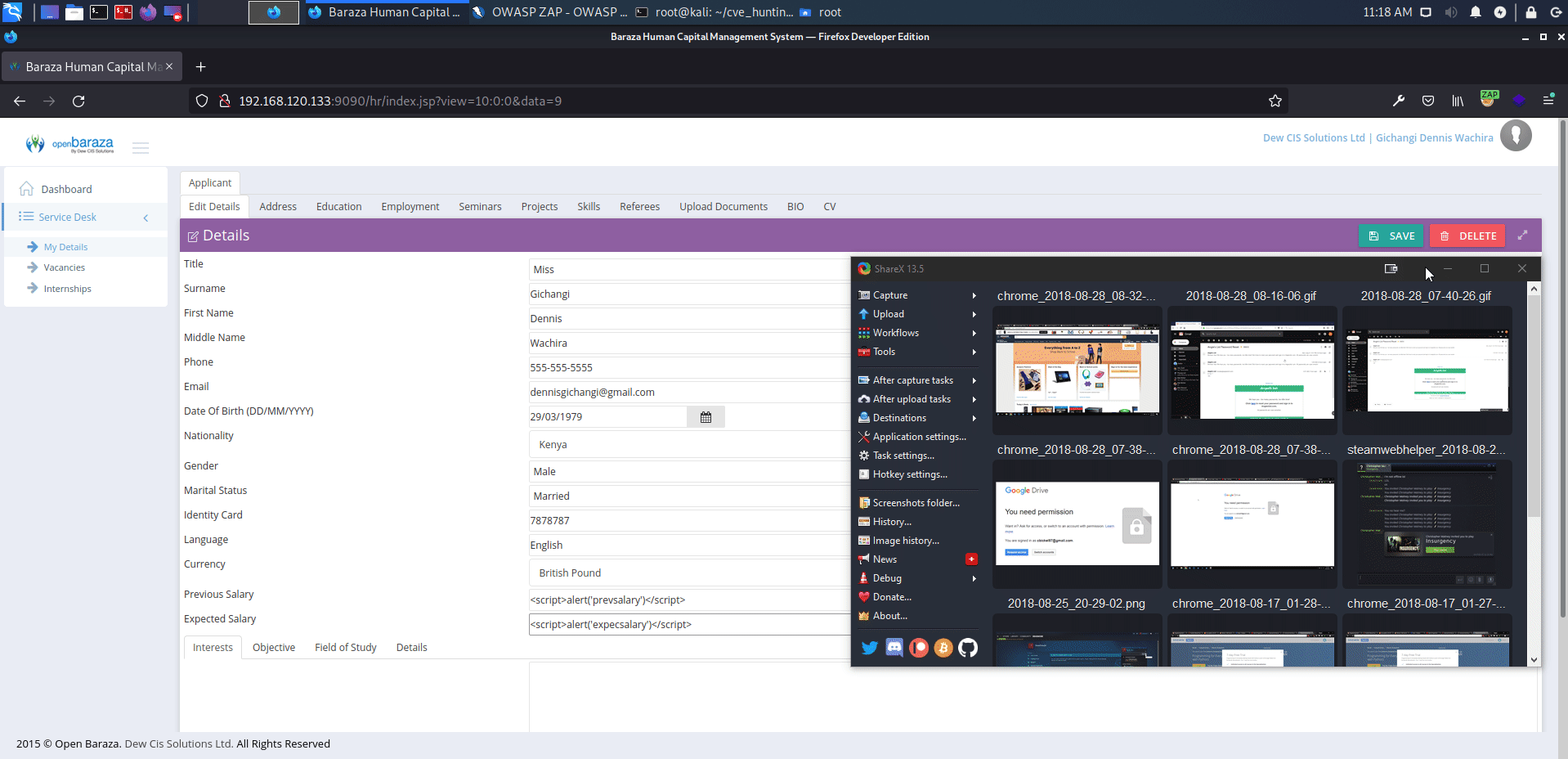Open ShareX Hotkey settings
Viewport: 1568px width, 759px height.
click(918, 474)
